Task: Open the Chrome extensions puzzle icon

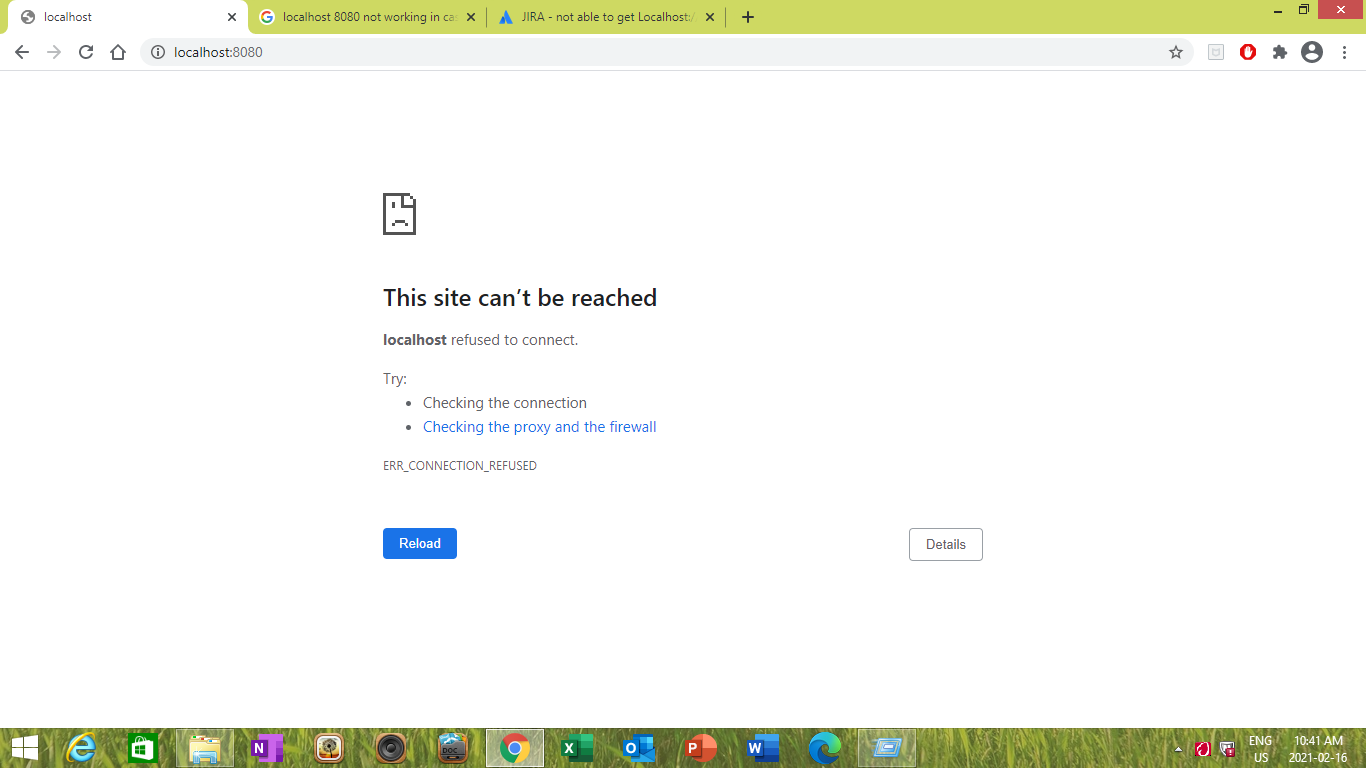Action: [x=1280, y=52]
